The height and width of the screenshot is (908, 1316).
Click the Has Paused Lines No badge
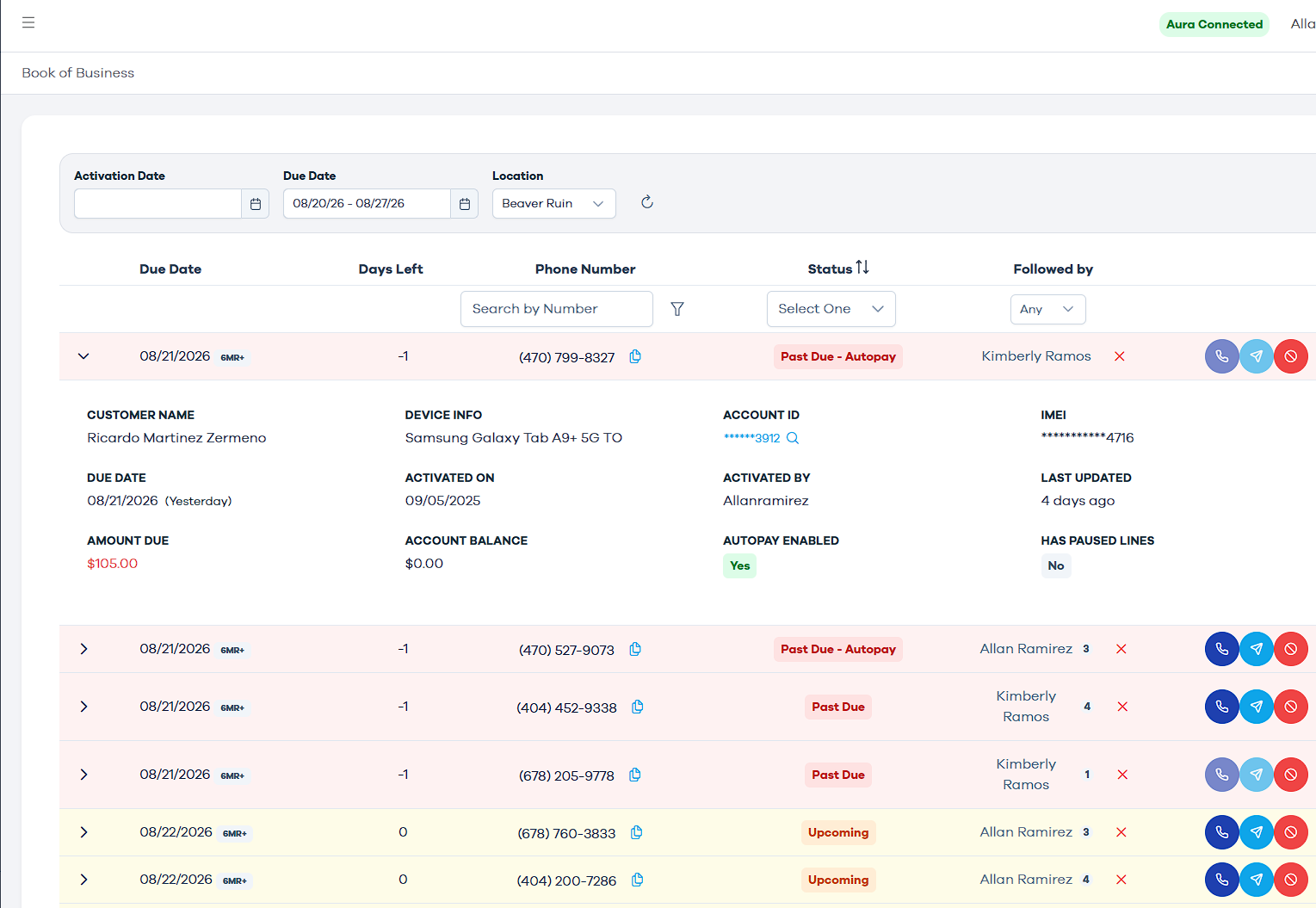[x=1056, y=565]
